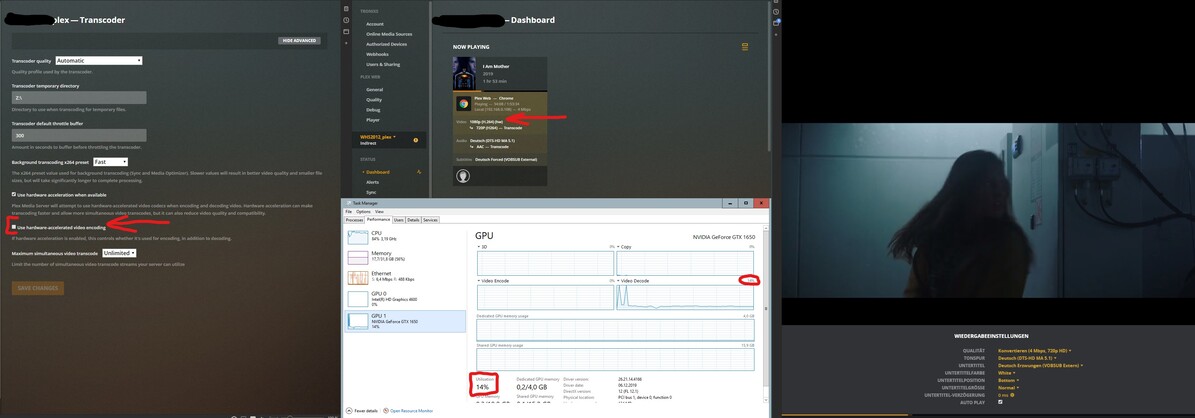The height and width of the screenshot is (418, 1195).
Task: Click the Dashboard view toggle icon
Action: tap(745, 47)
